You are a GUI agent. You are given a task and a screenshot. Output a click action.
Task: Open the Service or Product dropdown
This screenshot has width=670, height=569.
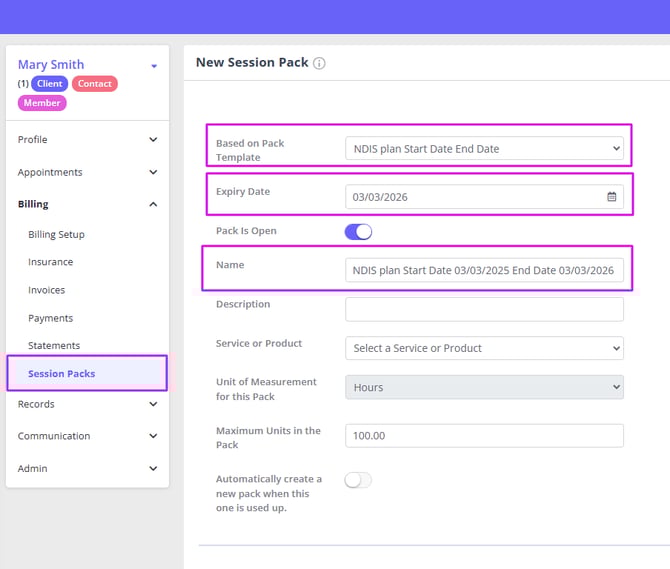(x=484, y=348)
